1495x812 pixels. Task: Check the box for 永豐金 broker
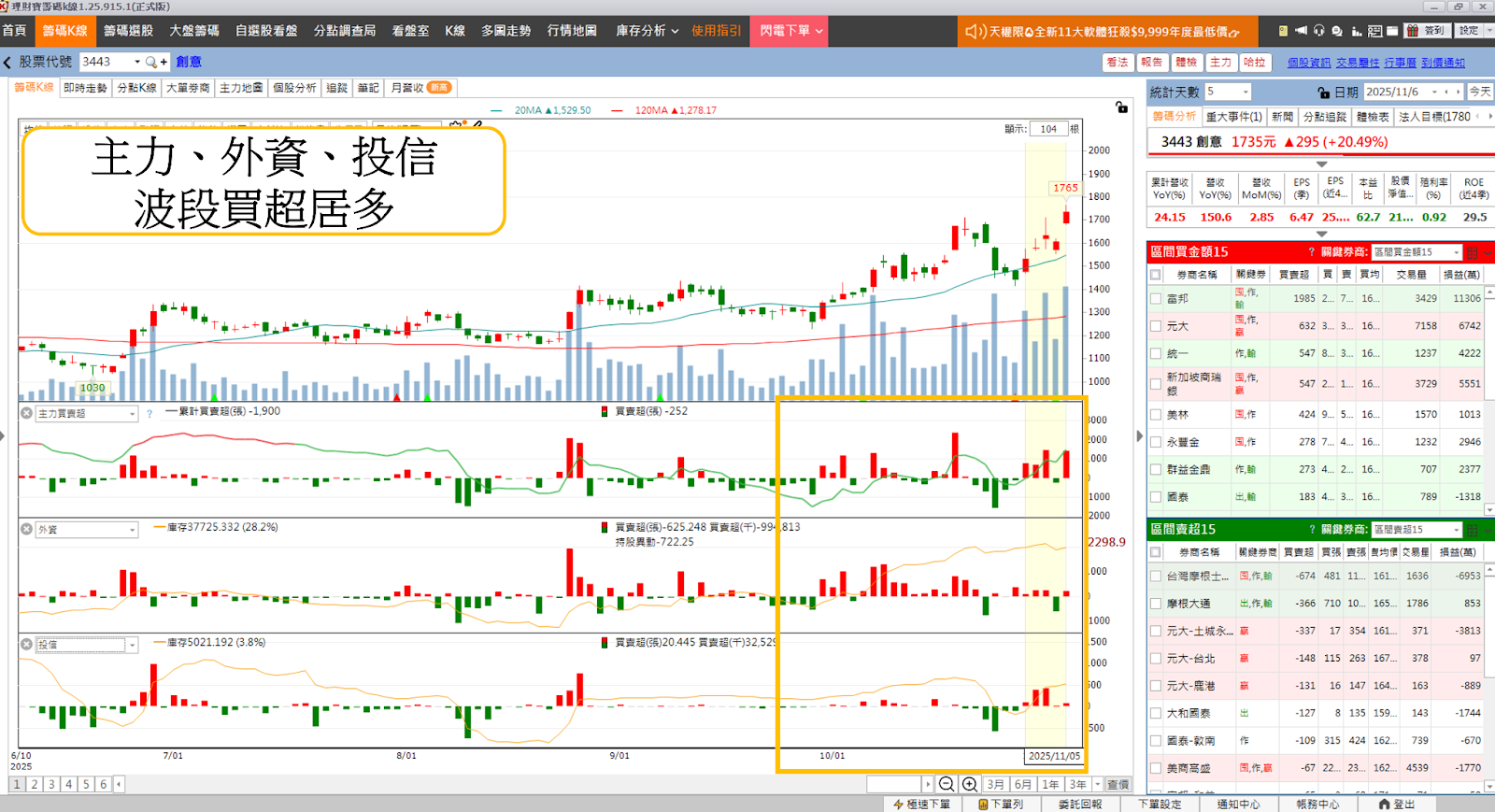(1156, 442)
